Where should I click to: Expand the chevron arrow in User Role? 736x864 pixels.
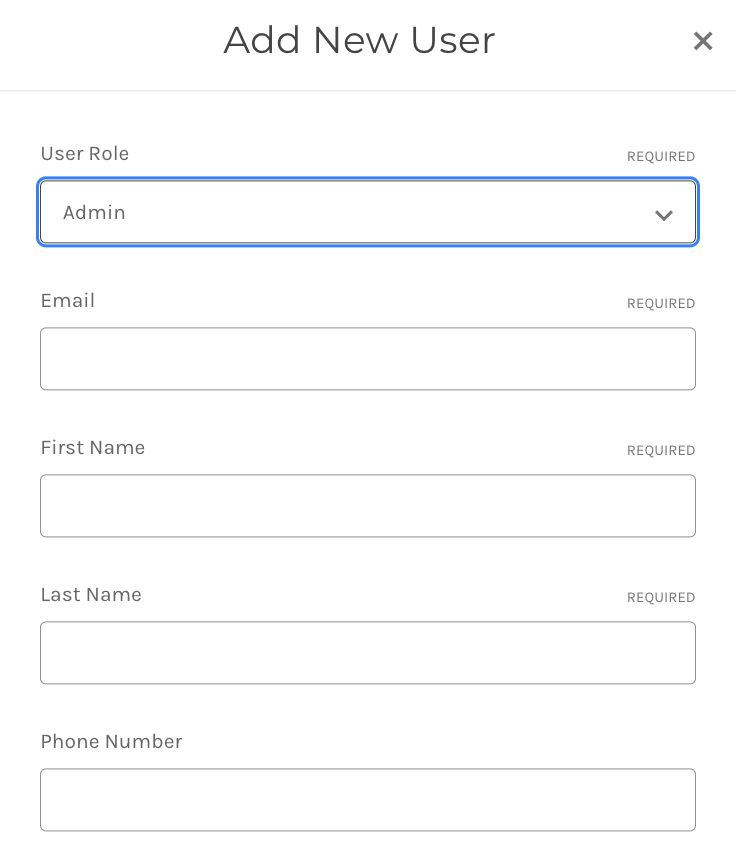click(664, 215)
